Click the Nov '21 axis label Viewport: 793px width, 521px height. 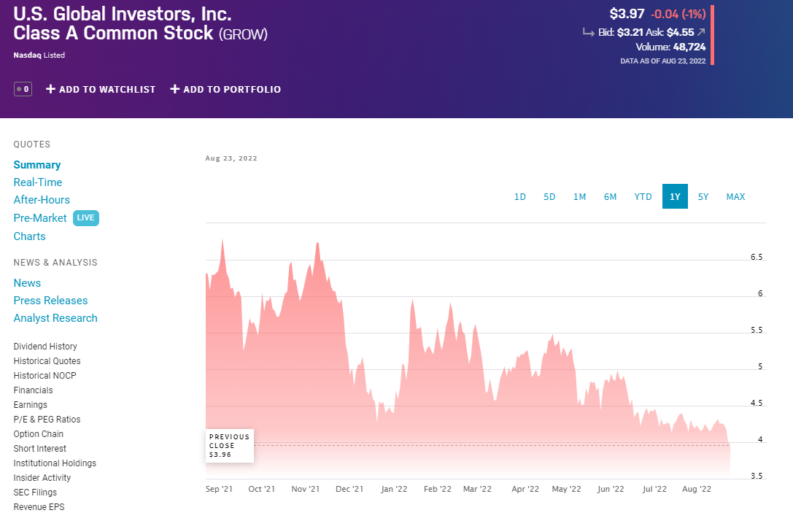point(305,489)
